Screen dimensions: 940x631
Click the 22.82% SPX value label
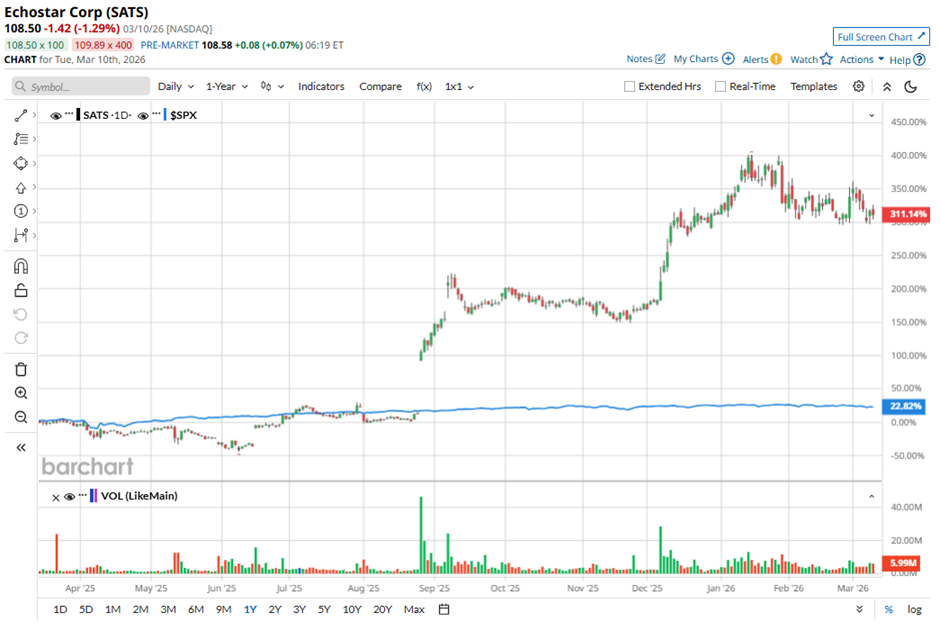905,406
